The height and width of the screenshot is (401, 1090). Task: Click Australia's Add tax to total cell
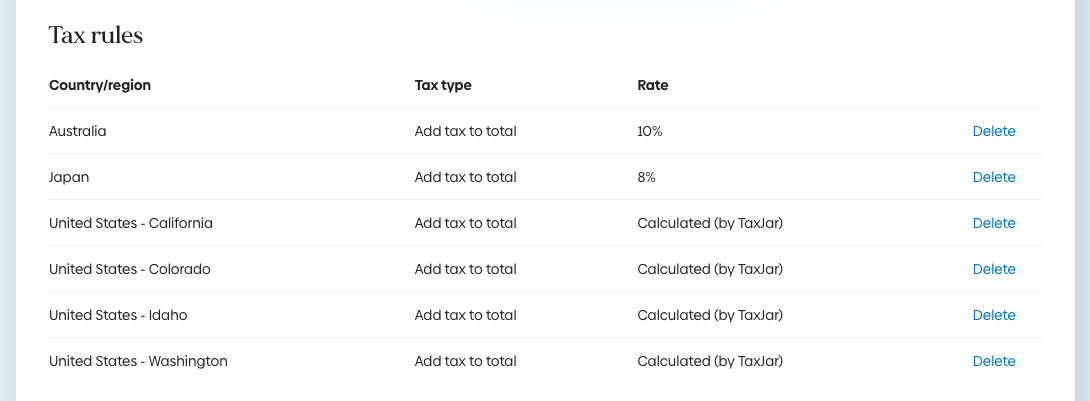click(465, 131)
